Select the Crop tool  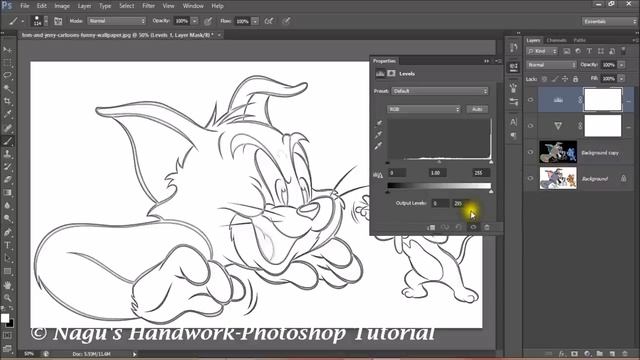tap(7, 102)
